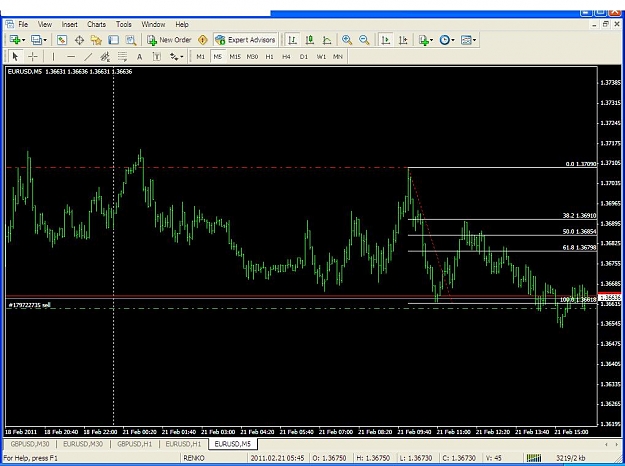625x466 pixels.
Task: Select the Text 'A' drawing tool
Action: point(140,57)
